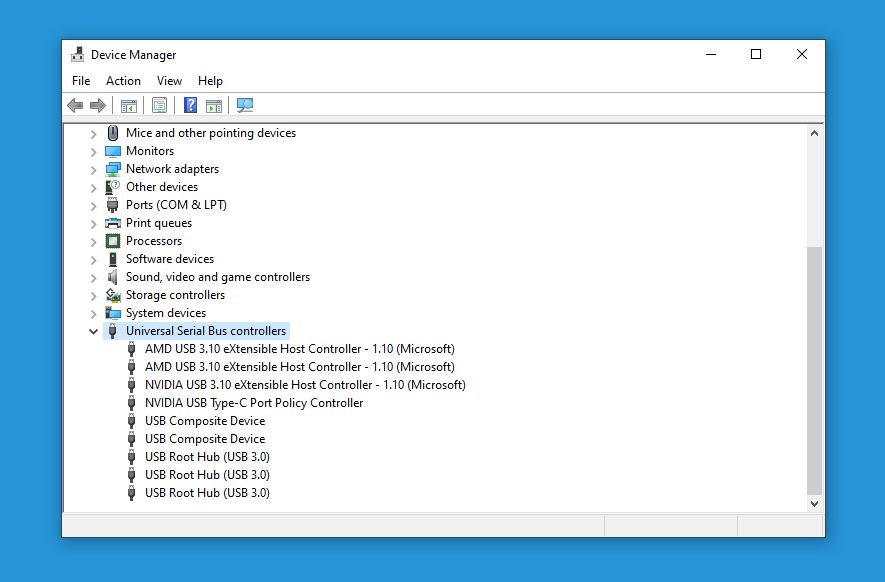Click the scrollbar up arrow
This screenshot has width=885, height=582.
point(814,133)
